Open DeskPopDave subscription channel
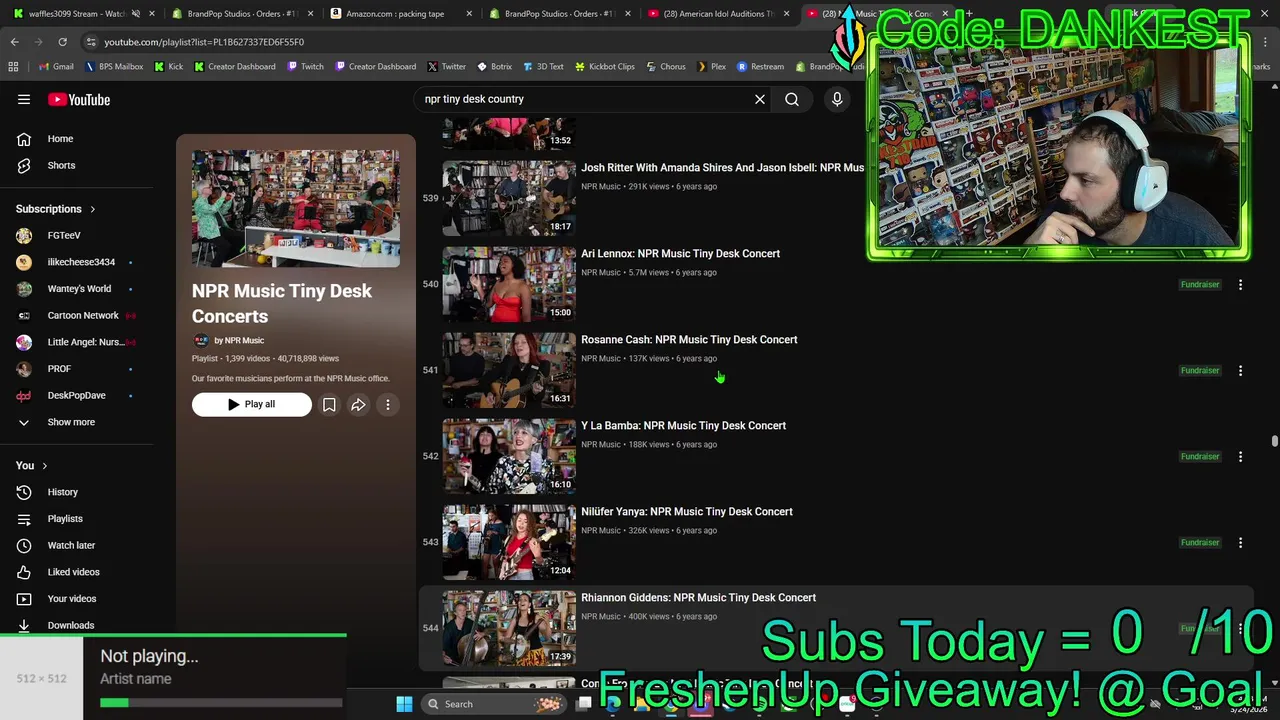 click(x=76, y=395)
